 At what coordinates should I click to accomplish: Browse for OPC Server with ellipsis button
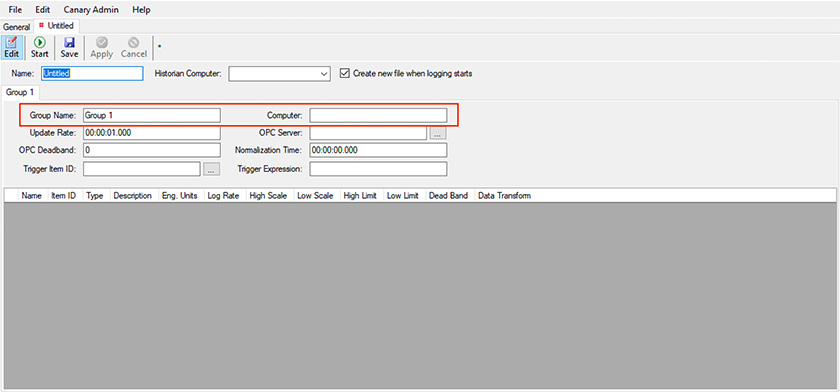[438, 133]
